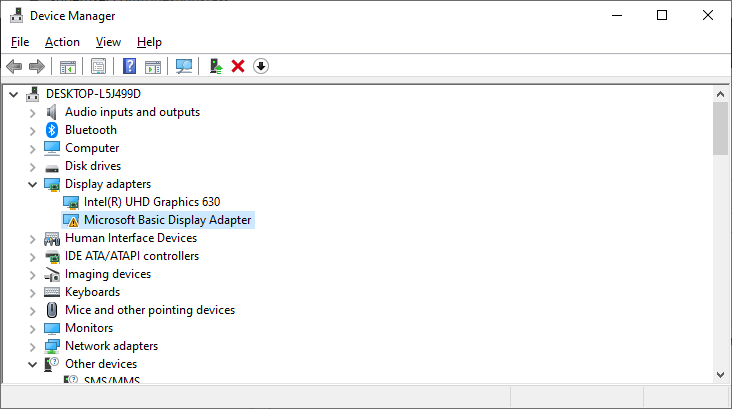Open the View menu

[108, 42]
